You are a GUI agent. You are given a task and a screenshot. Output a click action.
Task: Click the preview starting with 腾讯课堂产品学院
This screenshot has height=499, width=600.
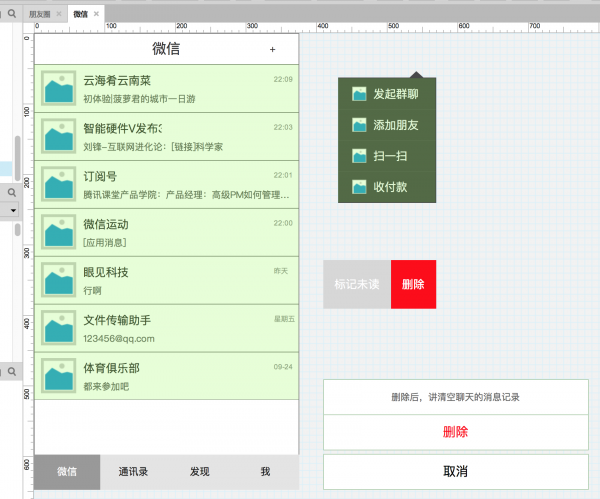point(186,195)
